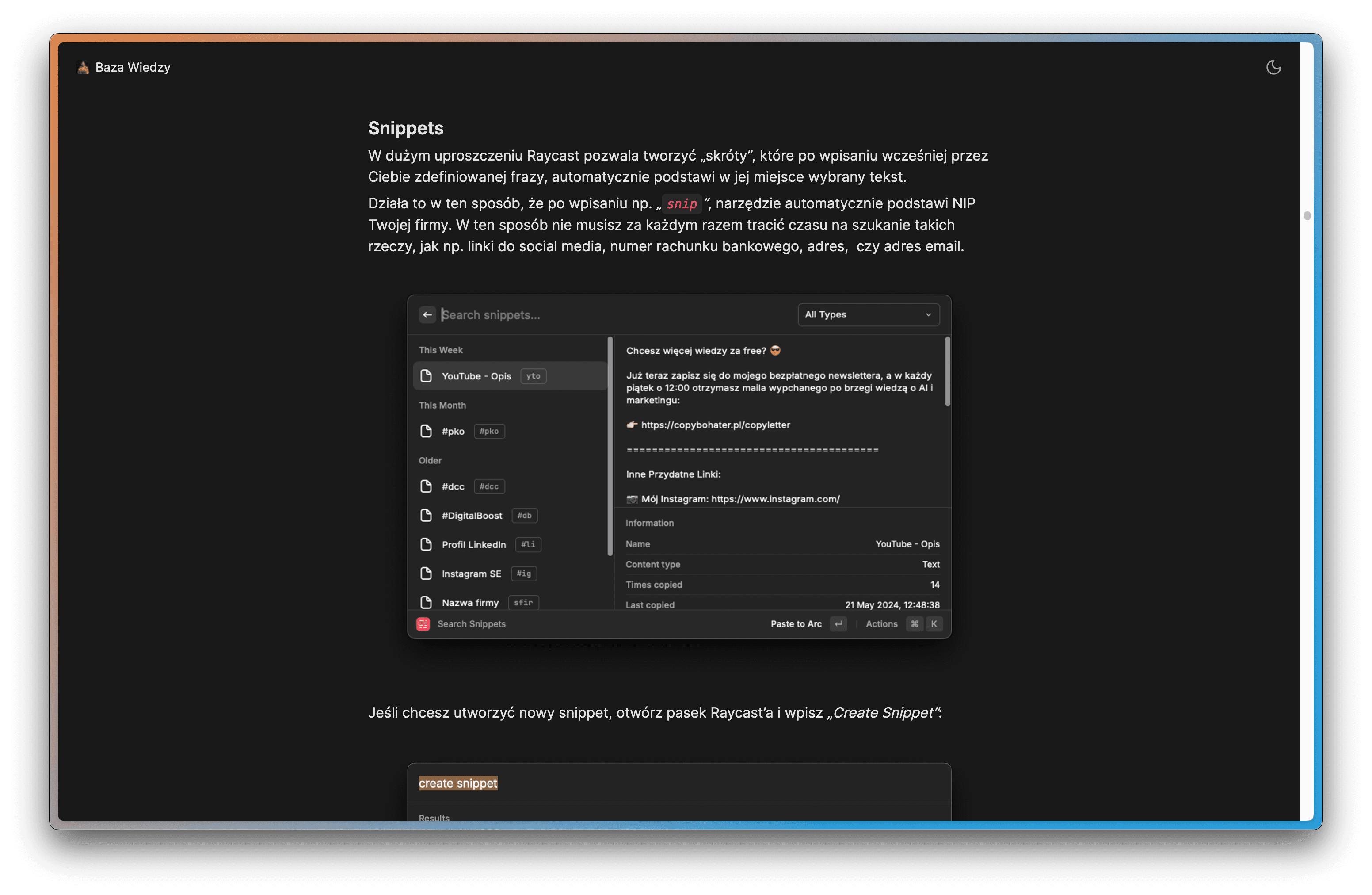Click the #pko keyword tag
The image size is (1372, 895).
click(489, 431)
